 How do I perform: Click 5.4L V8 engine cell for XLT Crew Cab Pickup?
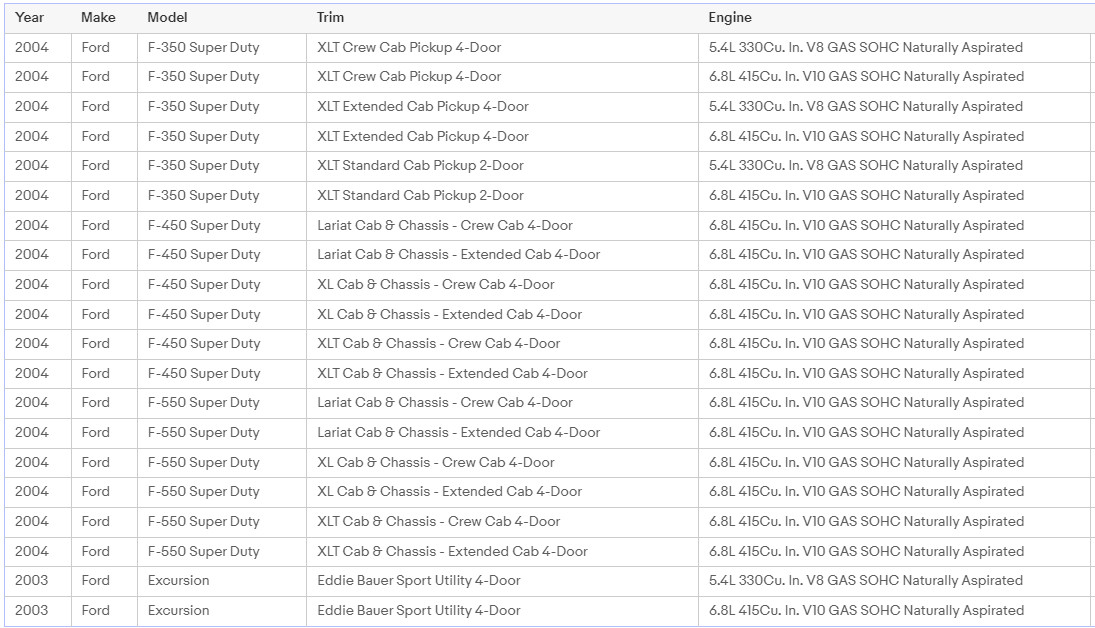click(866, 48)
